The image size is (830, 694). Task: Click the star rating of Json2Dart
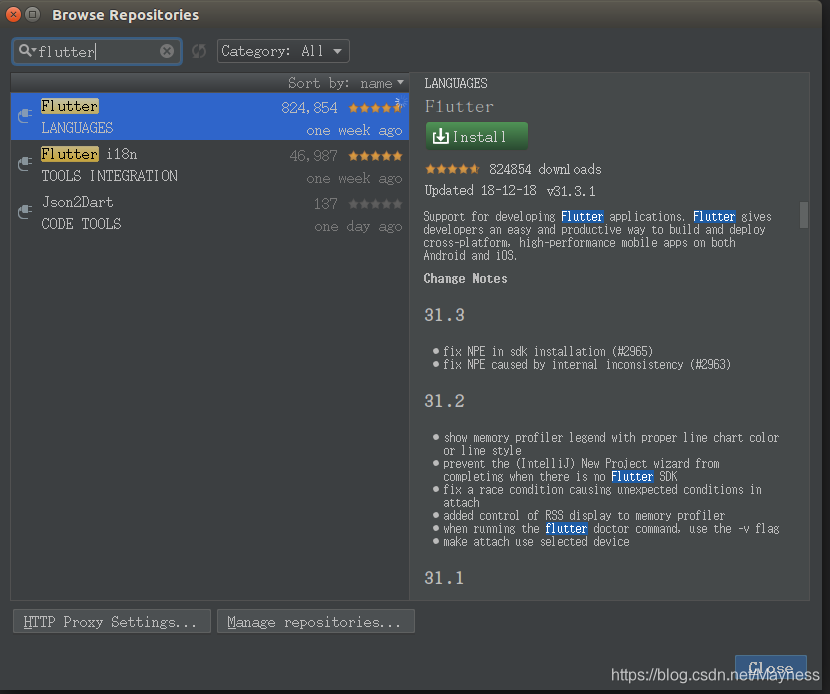point(375,204)
